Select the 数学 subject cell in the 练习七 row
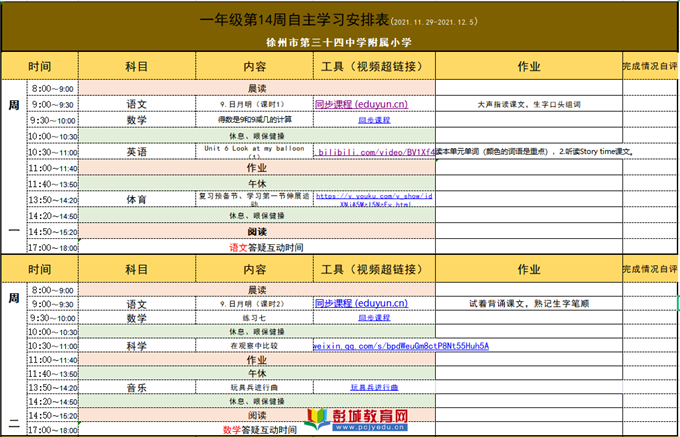680x437 pixels. click(x=137, y=318)
